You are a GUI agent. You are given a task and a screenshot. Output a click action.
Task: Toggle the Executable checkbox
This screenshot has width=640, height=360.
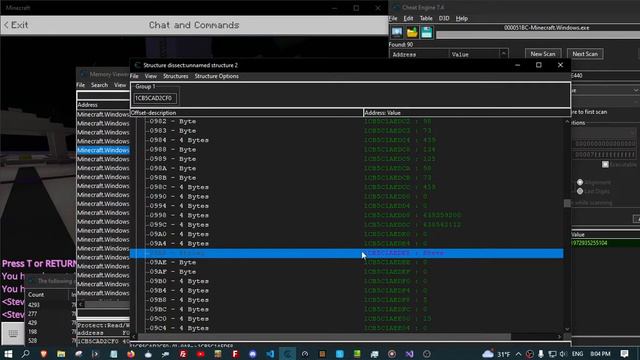[x=605, y=164]
